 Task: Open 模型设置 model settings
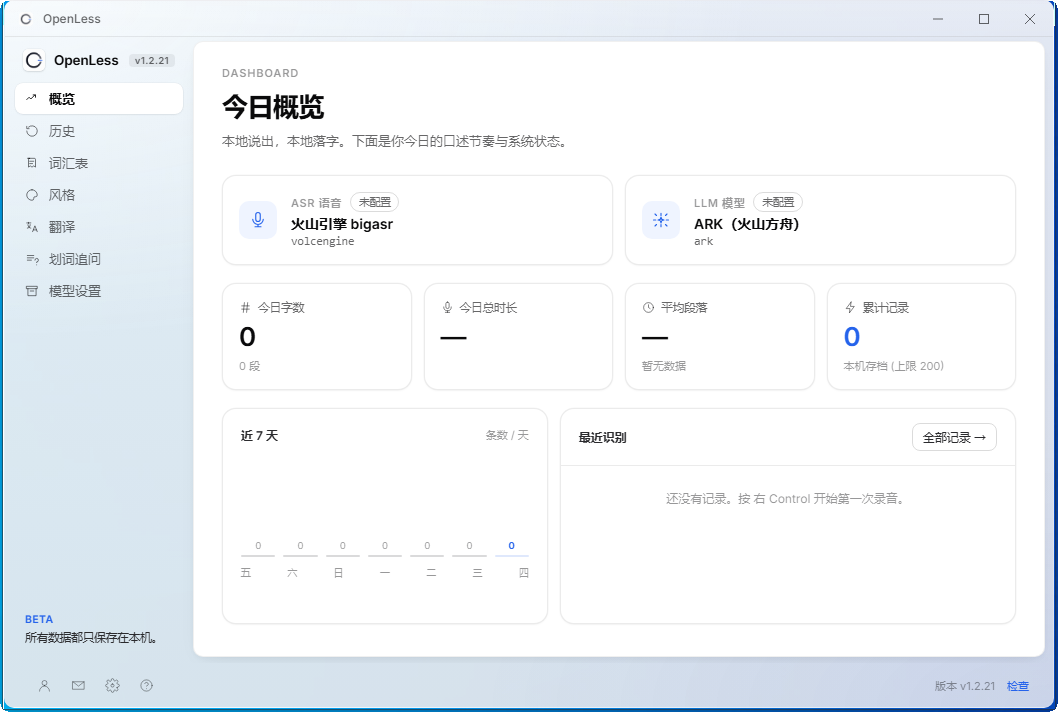(99, 292)
